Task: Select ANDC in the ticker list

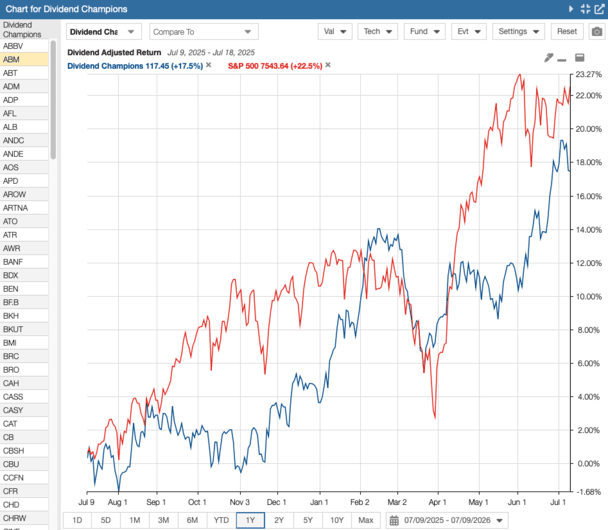Action: click(24, 140)
